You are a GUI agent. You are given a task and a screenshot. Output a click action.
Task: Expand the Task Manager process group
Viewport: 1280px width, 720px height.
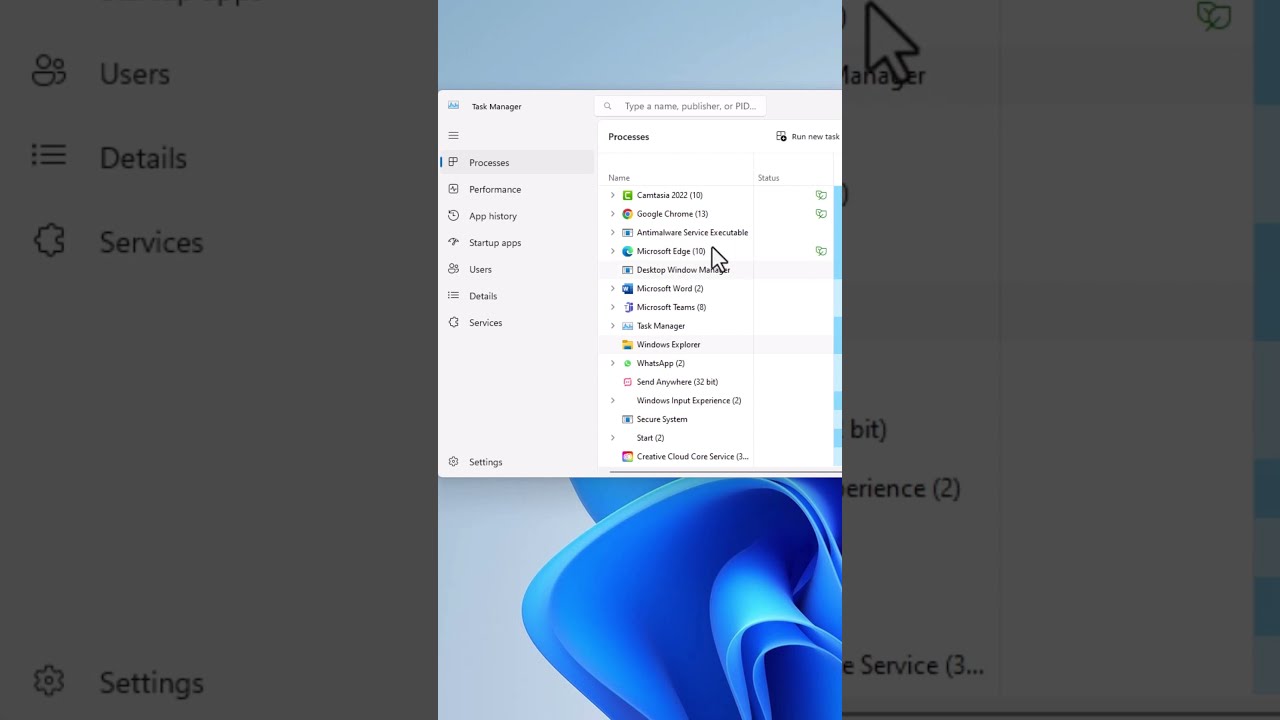(613, 326)
